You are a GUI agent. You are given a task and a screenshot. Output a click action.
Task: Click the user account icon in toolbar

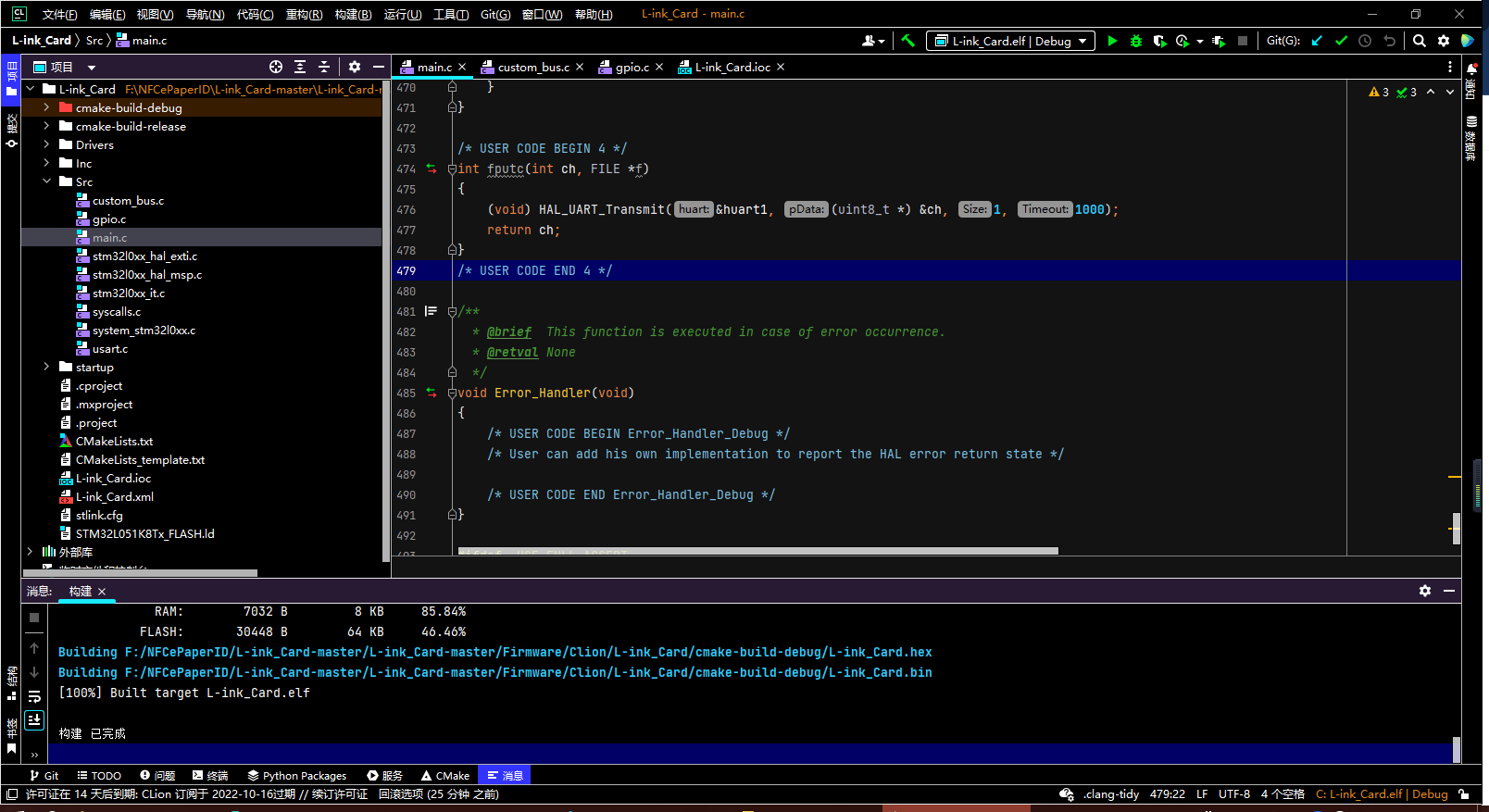point(873,41)
